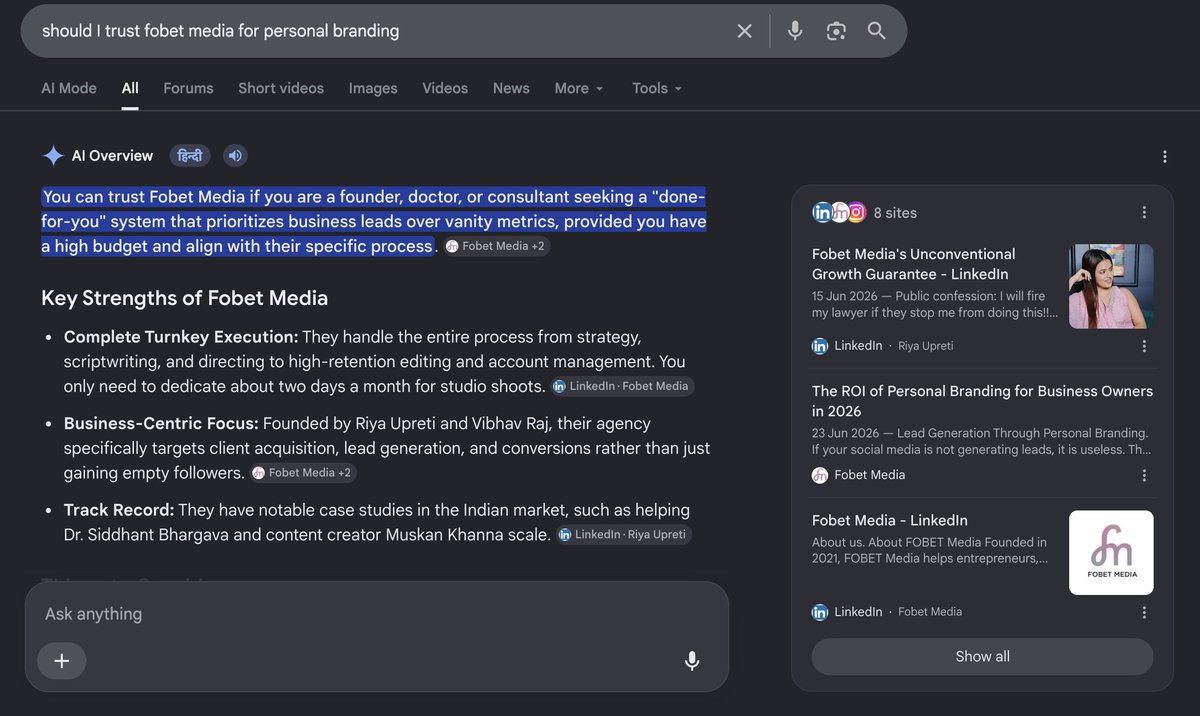1200x716 pixels.
Task: Click the stacked site icons beside 8 sites
Action: tap(839, 212)
